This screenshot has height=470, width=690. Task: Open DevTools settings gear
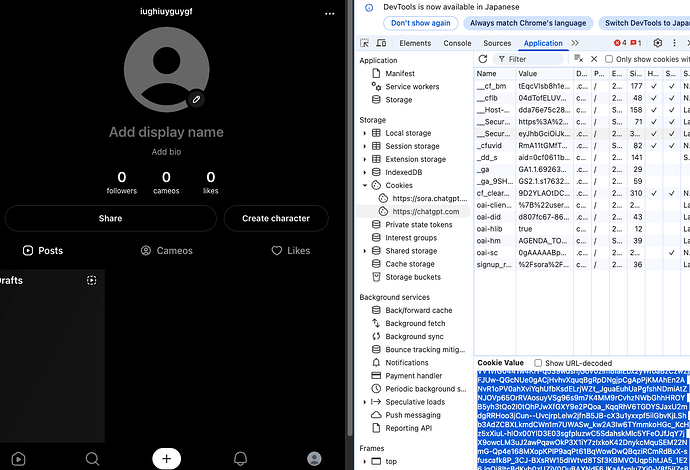pyautogui.click(x=657, y=43)
